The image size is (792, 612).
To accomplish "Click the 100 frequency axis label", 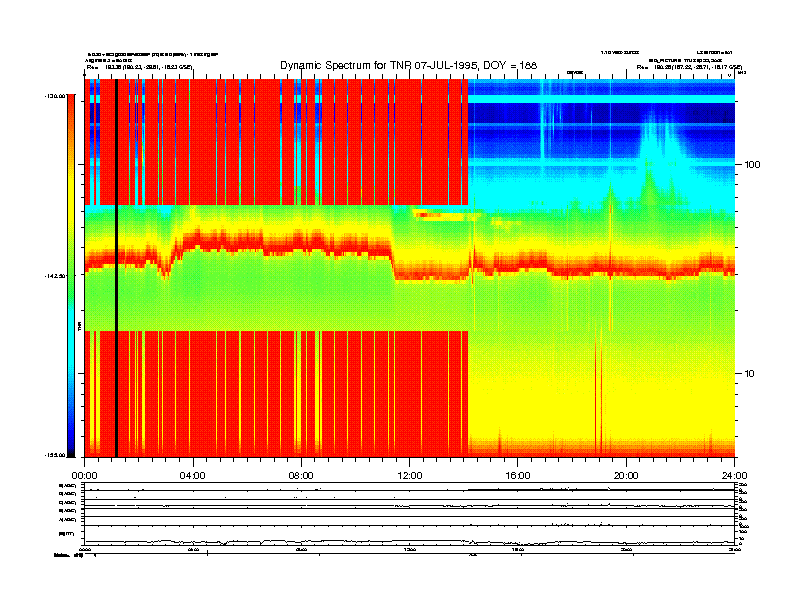I will click(x=752, y=165).
